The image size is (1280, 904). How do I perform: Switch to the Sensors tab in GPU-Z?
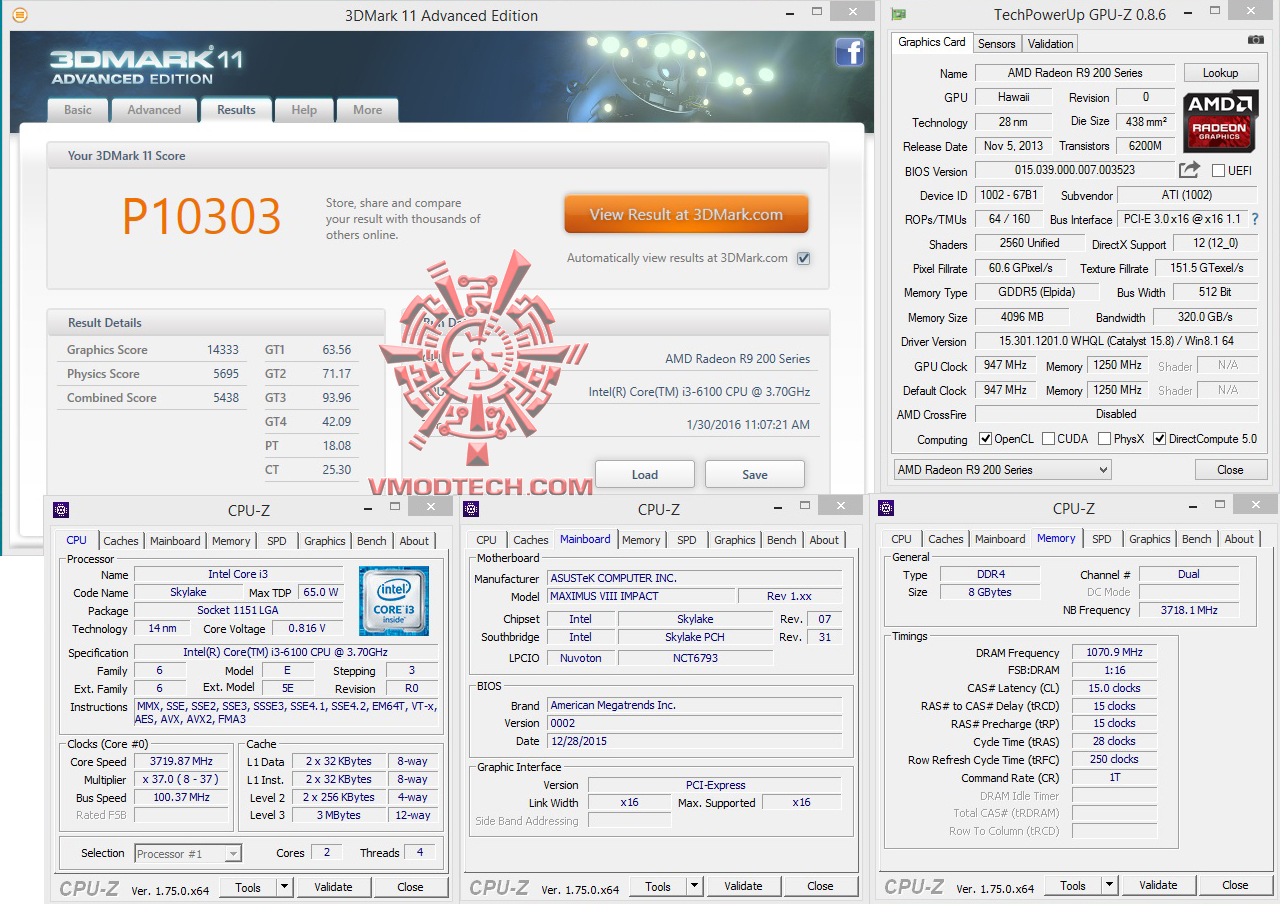996,44
